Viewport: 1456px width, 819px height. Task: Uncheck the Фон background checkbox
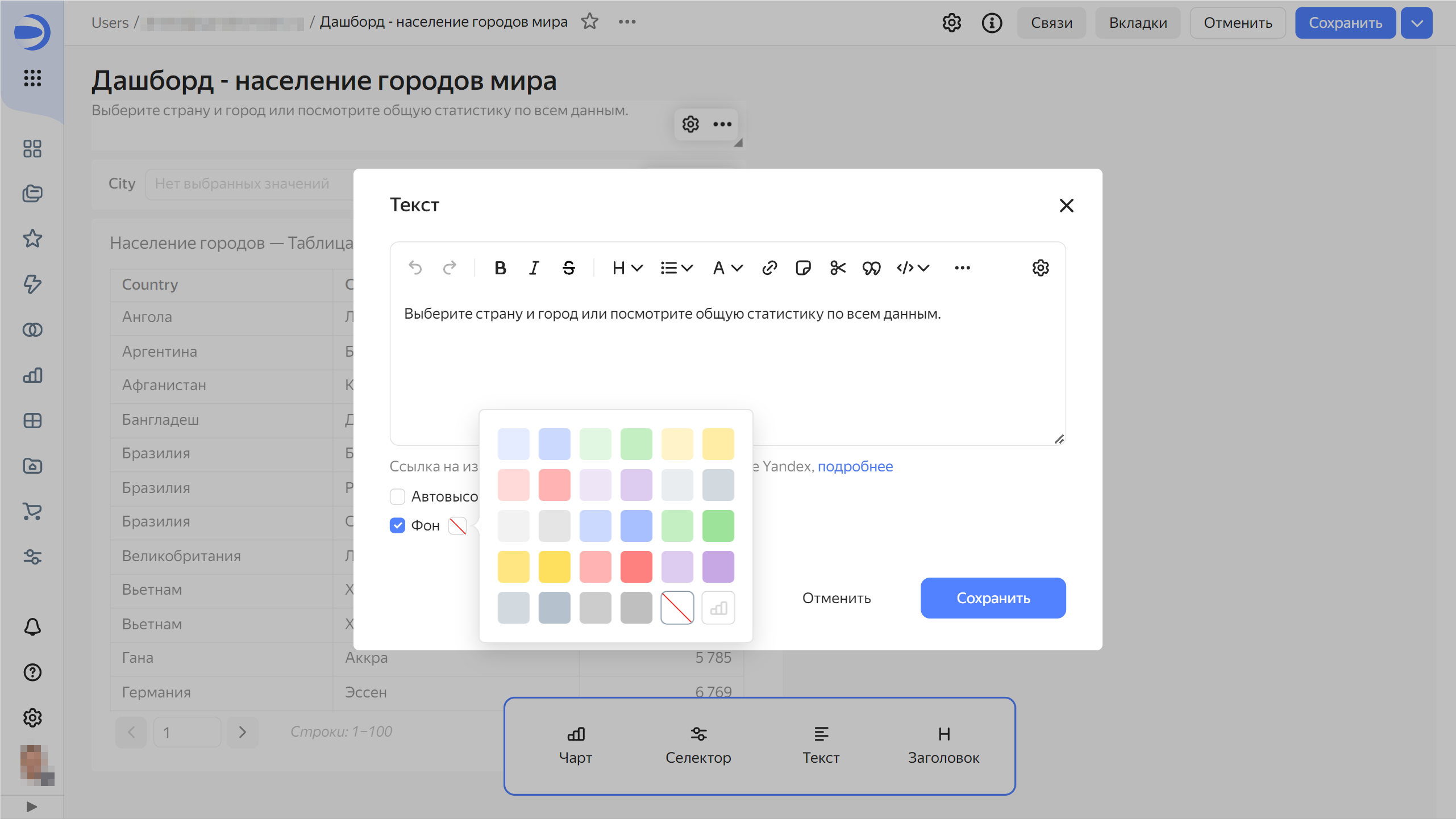coord(397,525)
